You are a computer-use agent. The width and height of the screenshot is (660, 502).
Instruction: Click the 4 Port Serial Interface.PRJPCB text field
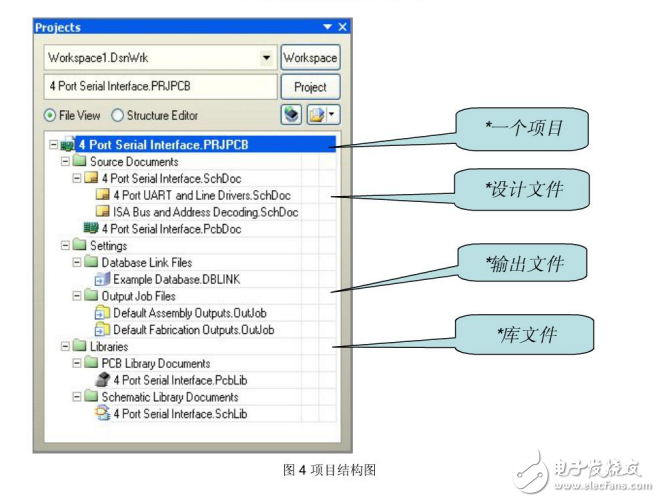click(158, 87)
